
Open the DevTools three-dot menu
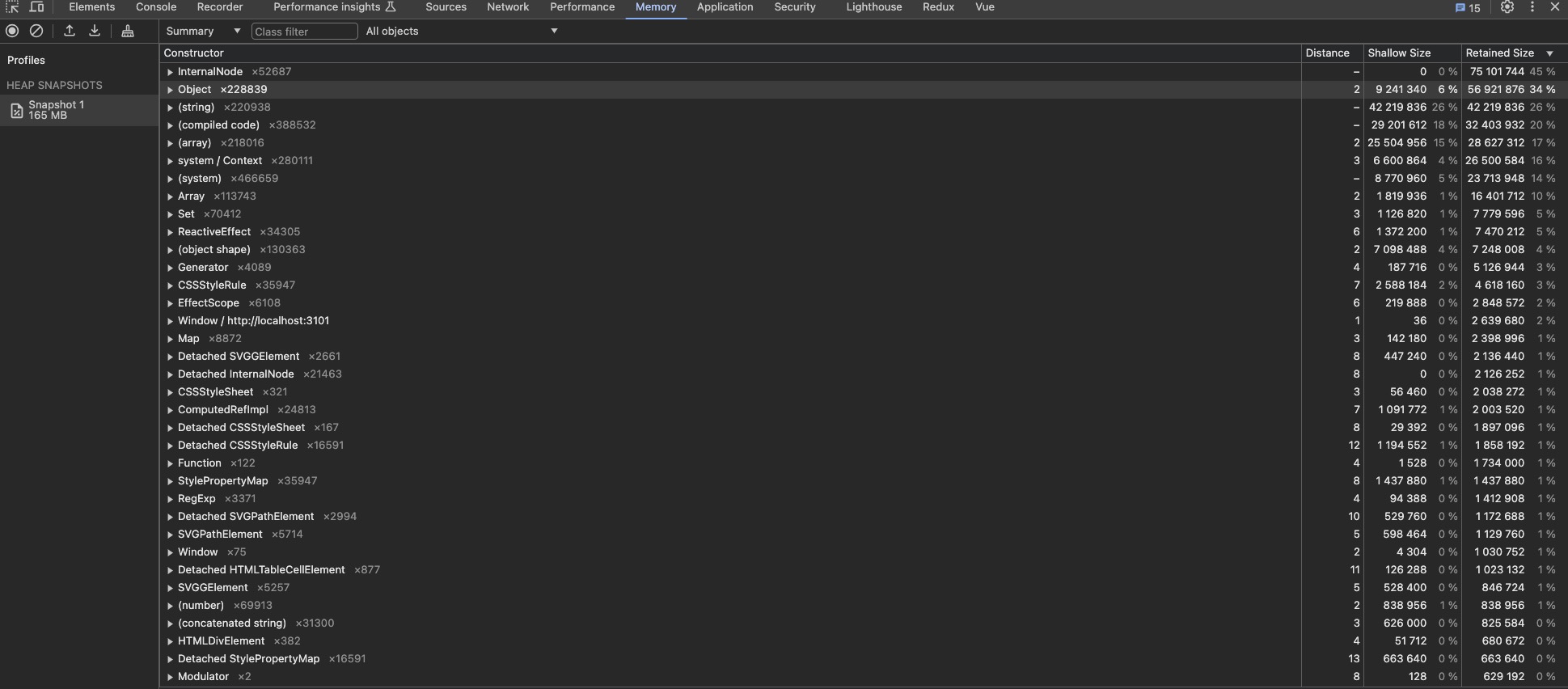tap(1532, 7)
